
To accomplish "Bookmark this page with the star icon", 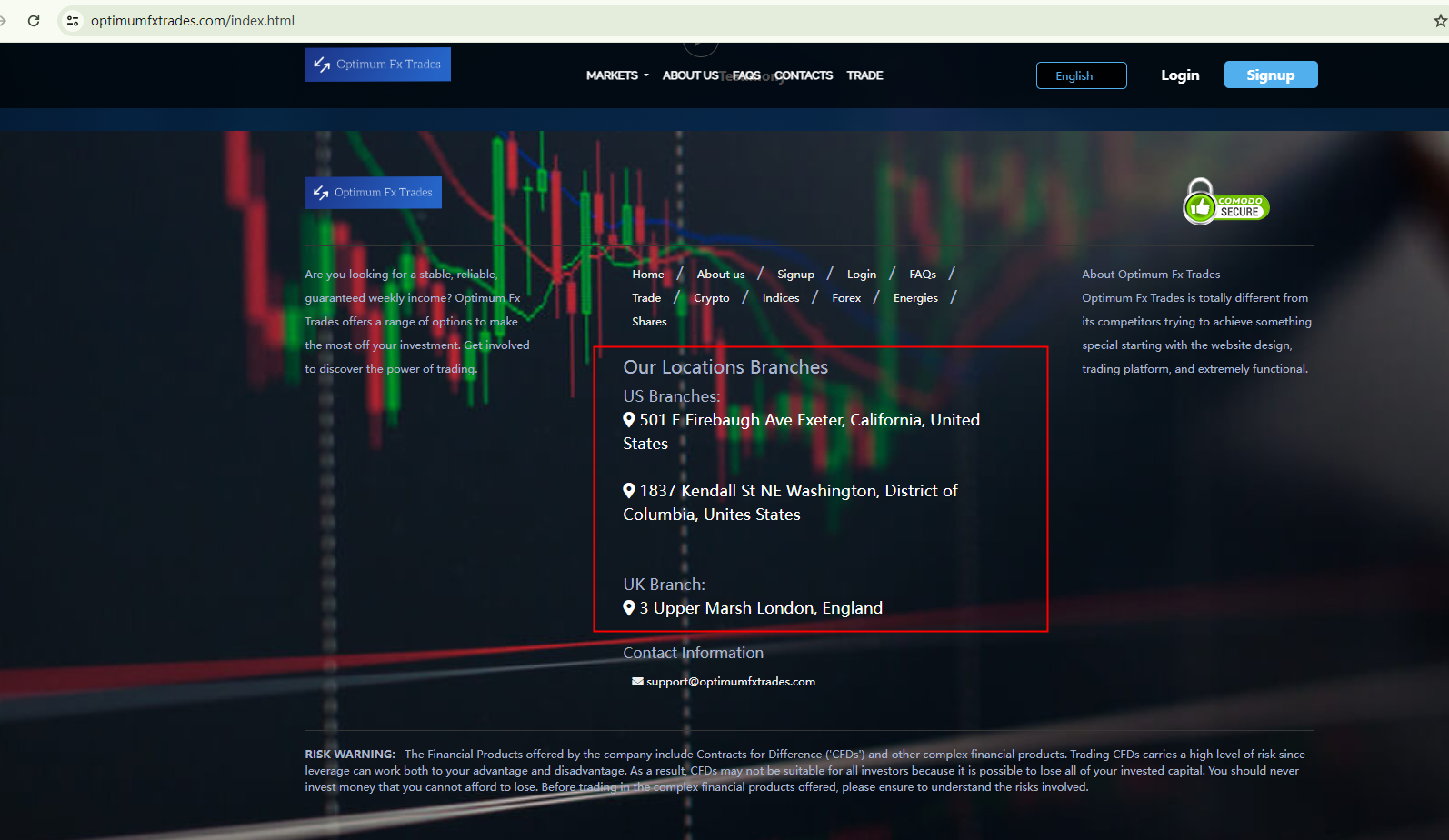I will point(1440,20).
